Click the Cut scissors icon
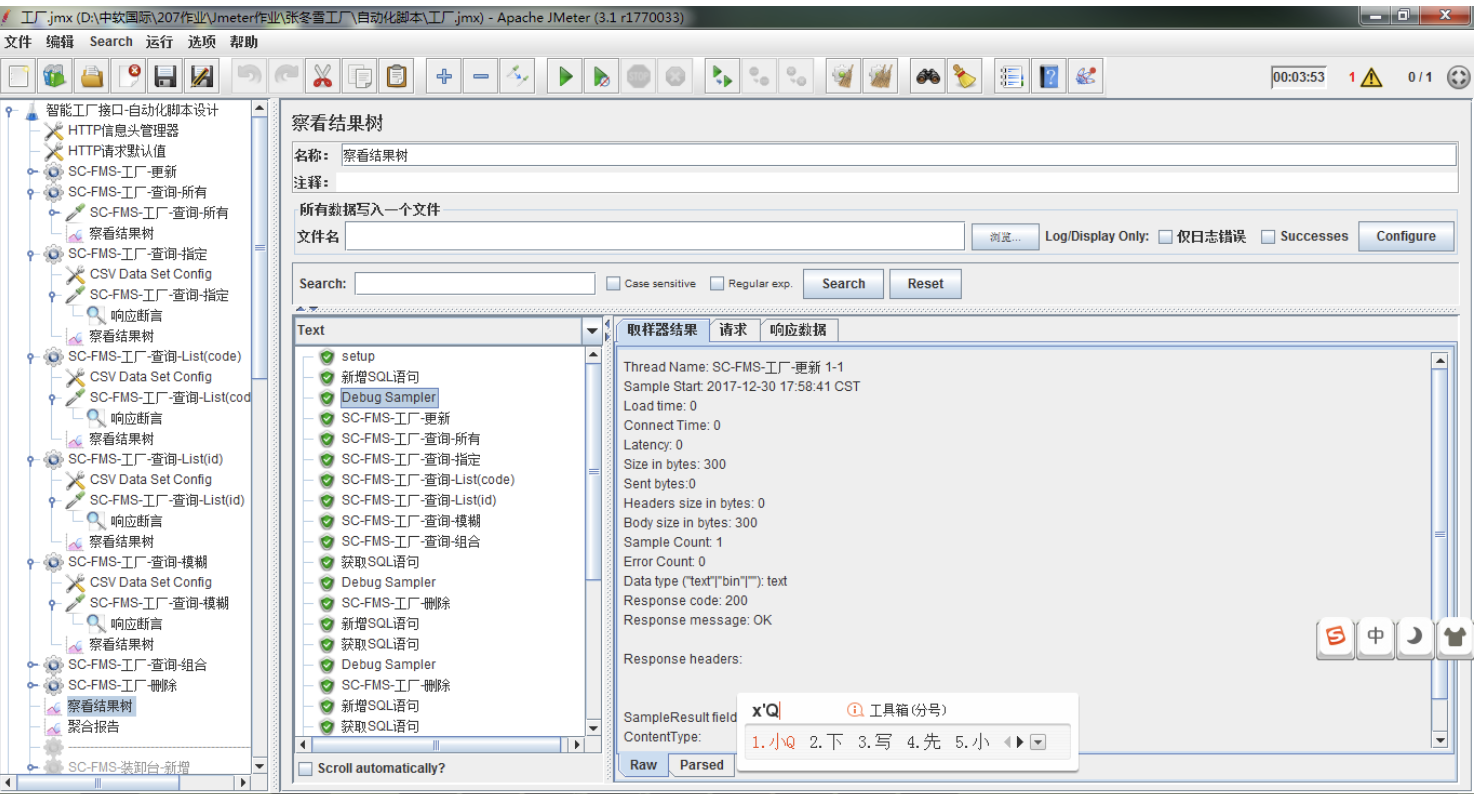The image size is (1476, 794). tap(323, 76)
